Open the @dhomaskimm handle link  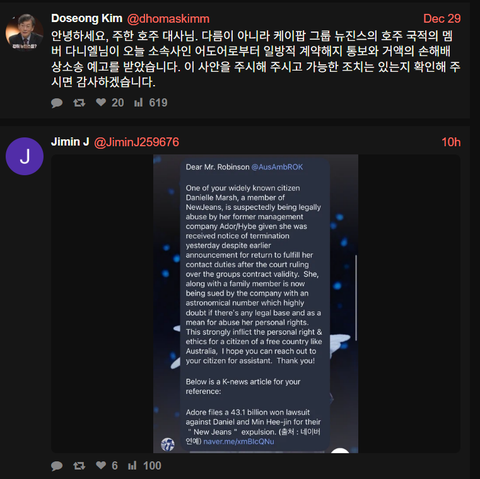tap(168, 19)
